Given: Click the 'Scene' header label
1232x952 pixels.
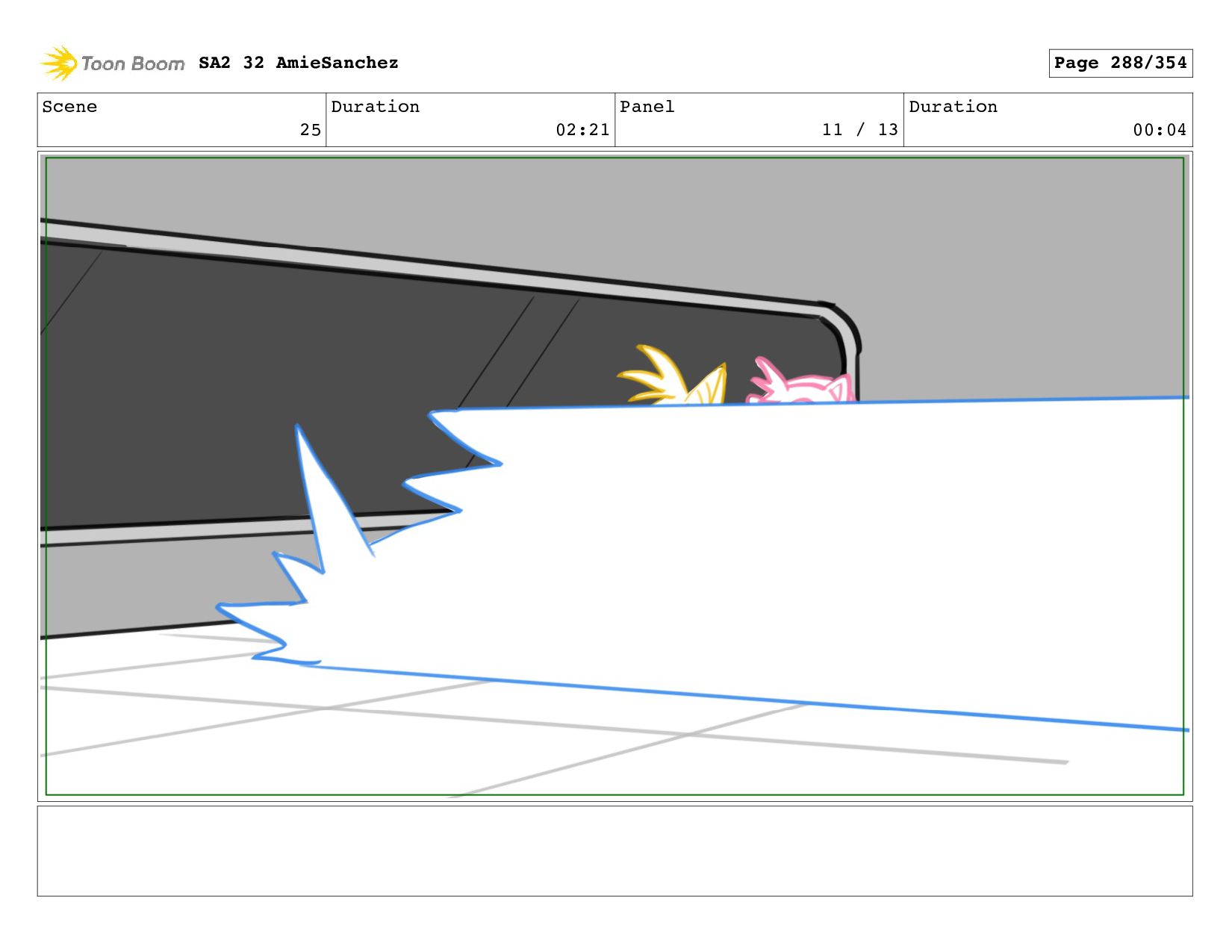Looking at the screenshot, I should (x=69, y=107).
